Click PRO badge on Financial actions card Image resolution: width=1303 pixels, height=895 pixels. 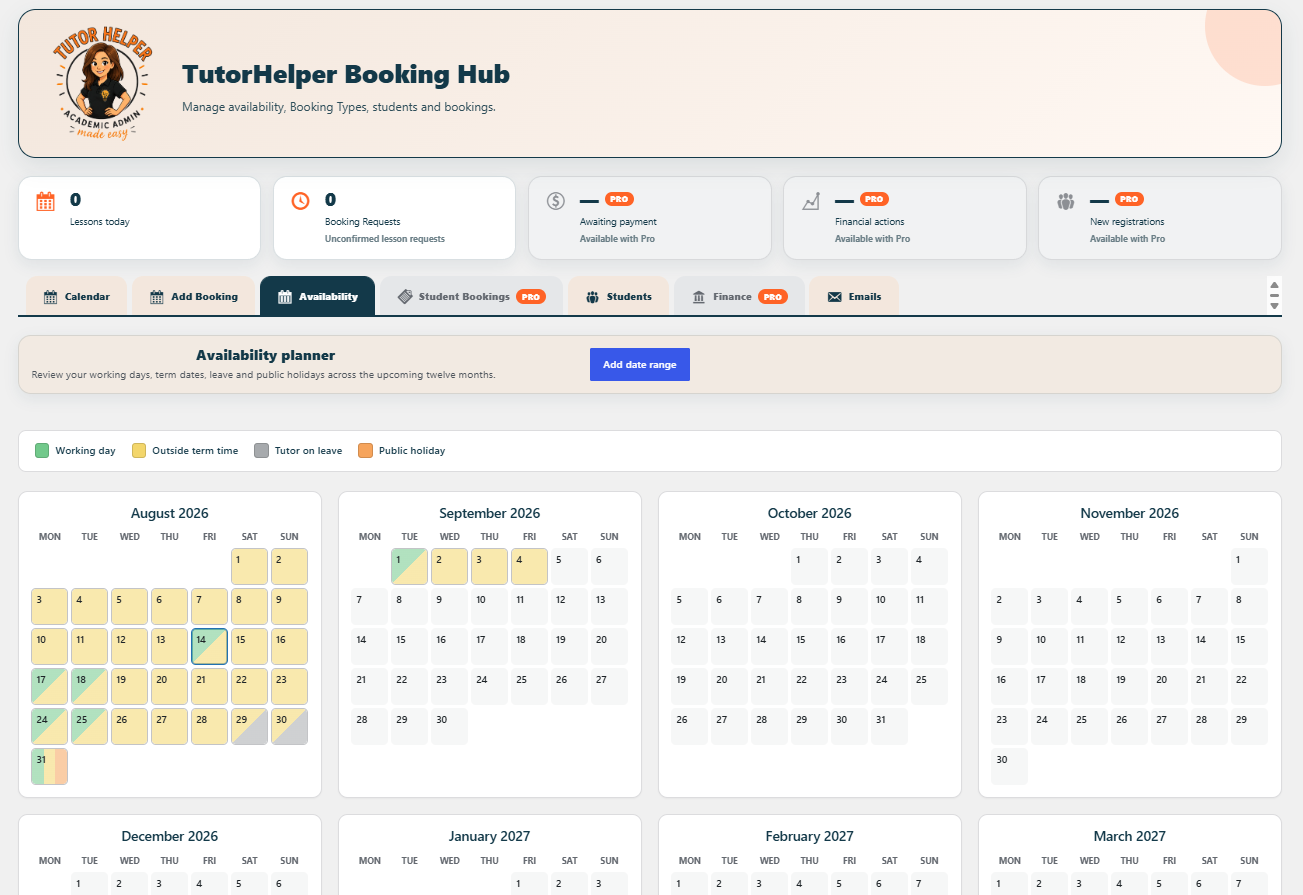pos(874,199)
